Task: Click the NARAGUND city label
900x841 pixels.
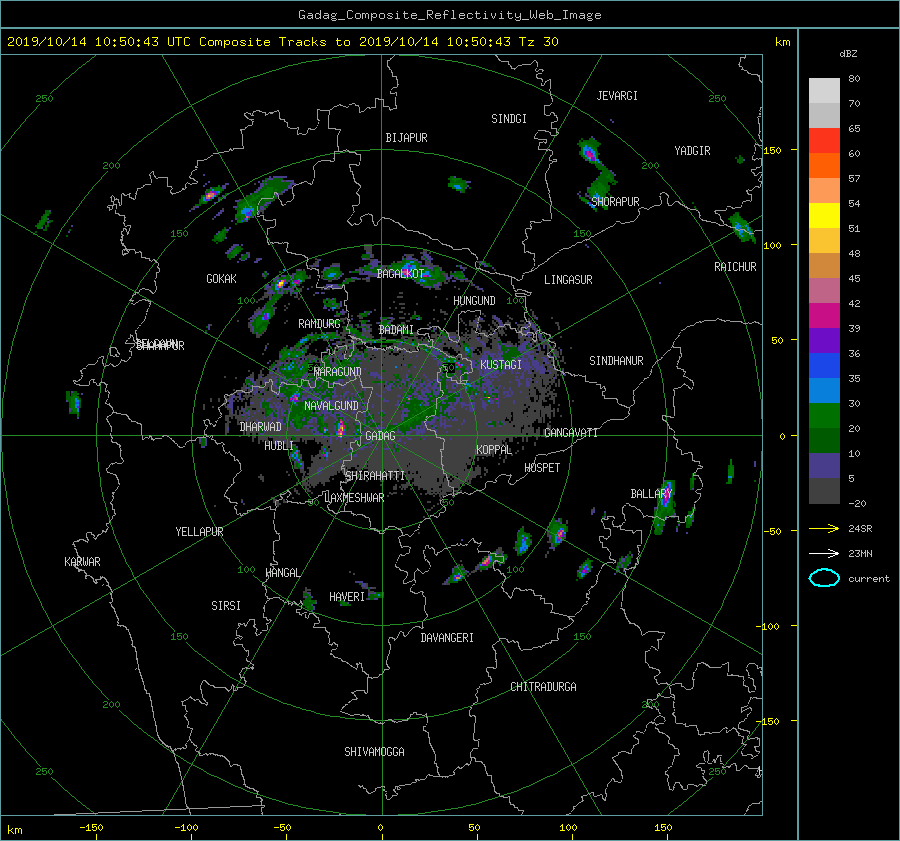Action: coord(338,371)
